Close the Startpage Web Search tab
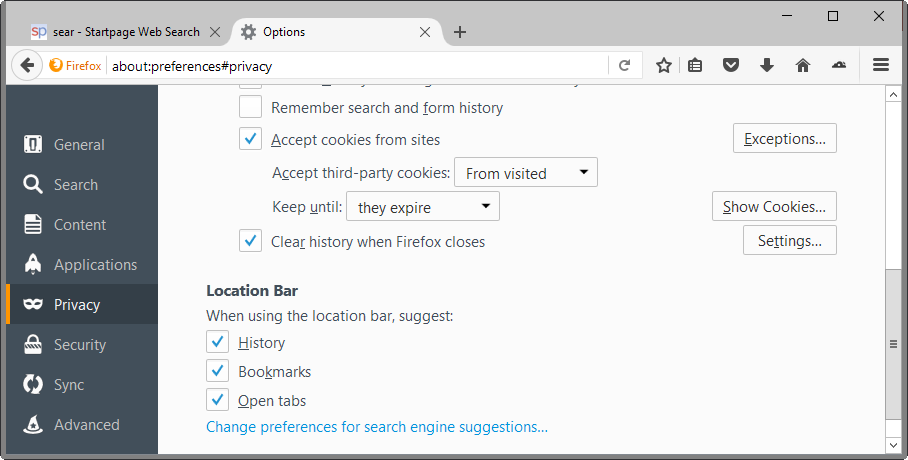The image size is (908, 460). [x=215, y=32]
